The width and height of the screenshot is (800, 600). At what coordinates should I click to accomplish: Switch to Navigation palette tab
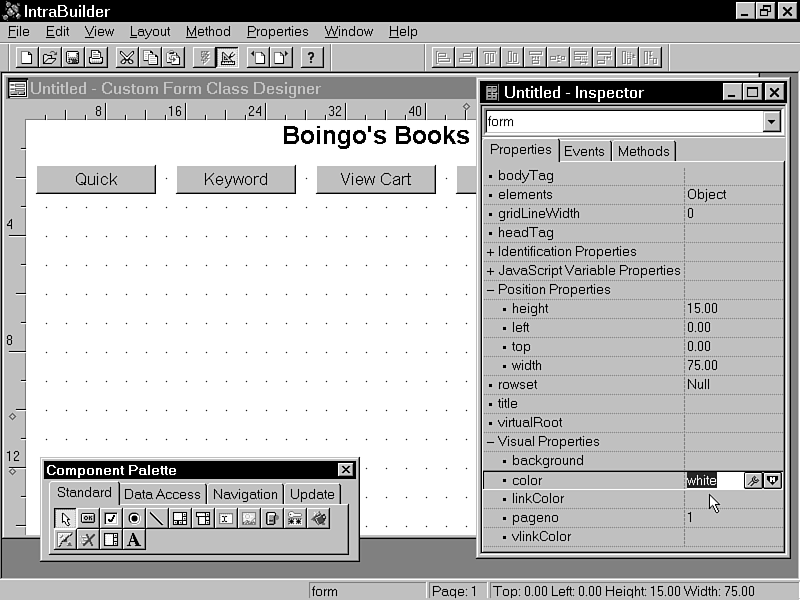coord(245,494)
